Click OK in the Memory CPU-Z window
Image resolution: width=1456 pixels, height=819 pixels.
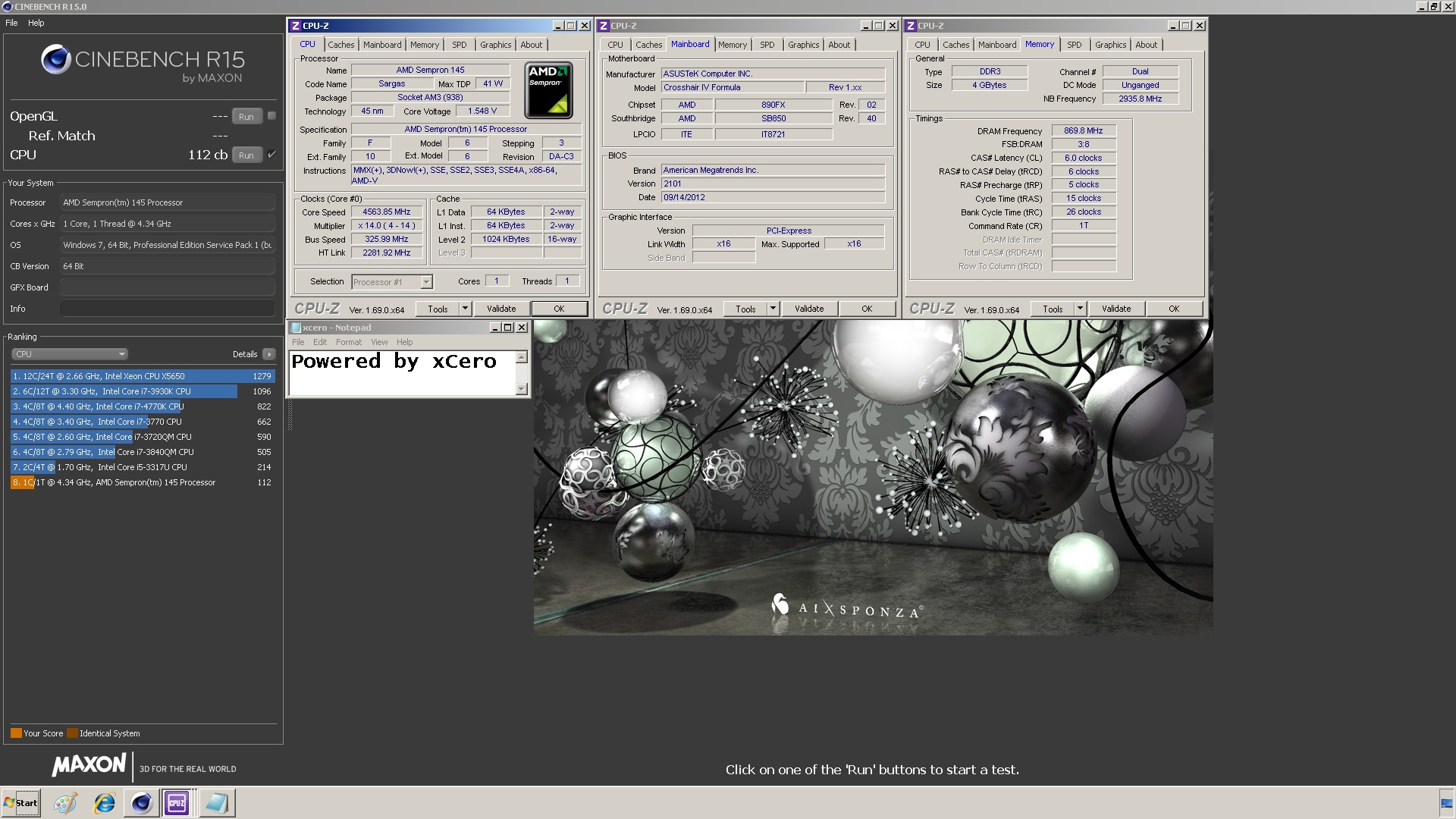point(1174,309)
